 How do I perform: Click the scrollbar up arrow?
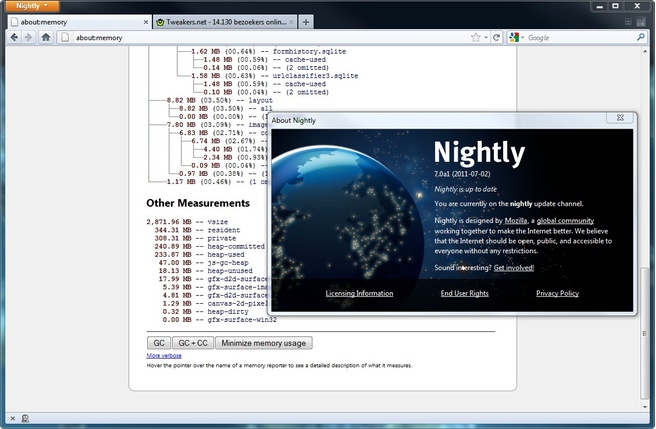point(645,51)
